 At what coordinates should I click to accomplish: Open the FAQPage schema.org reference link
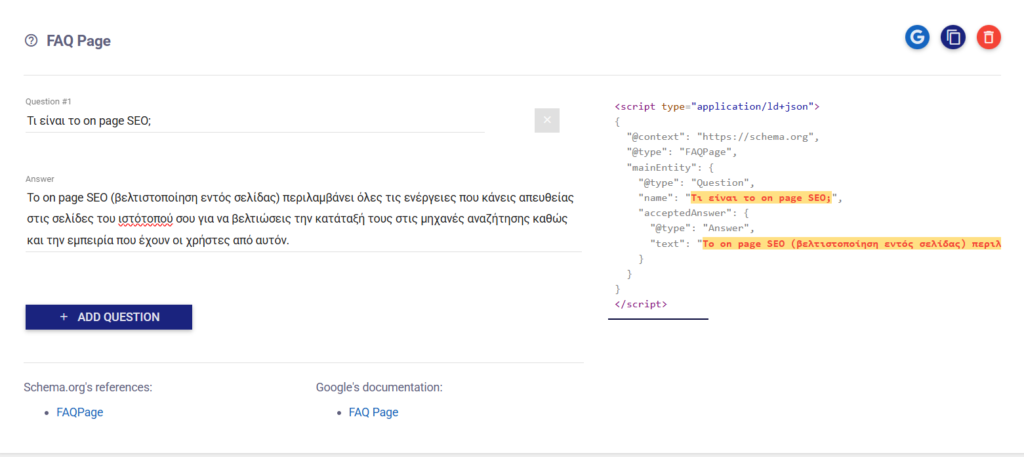(x=80, y=412)
